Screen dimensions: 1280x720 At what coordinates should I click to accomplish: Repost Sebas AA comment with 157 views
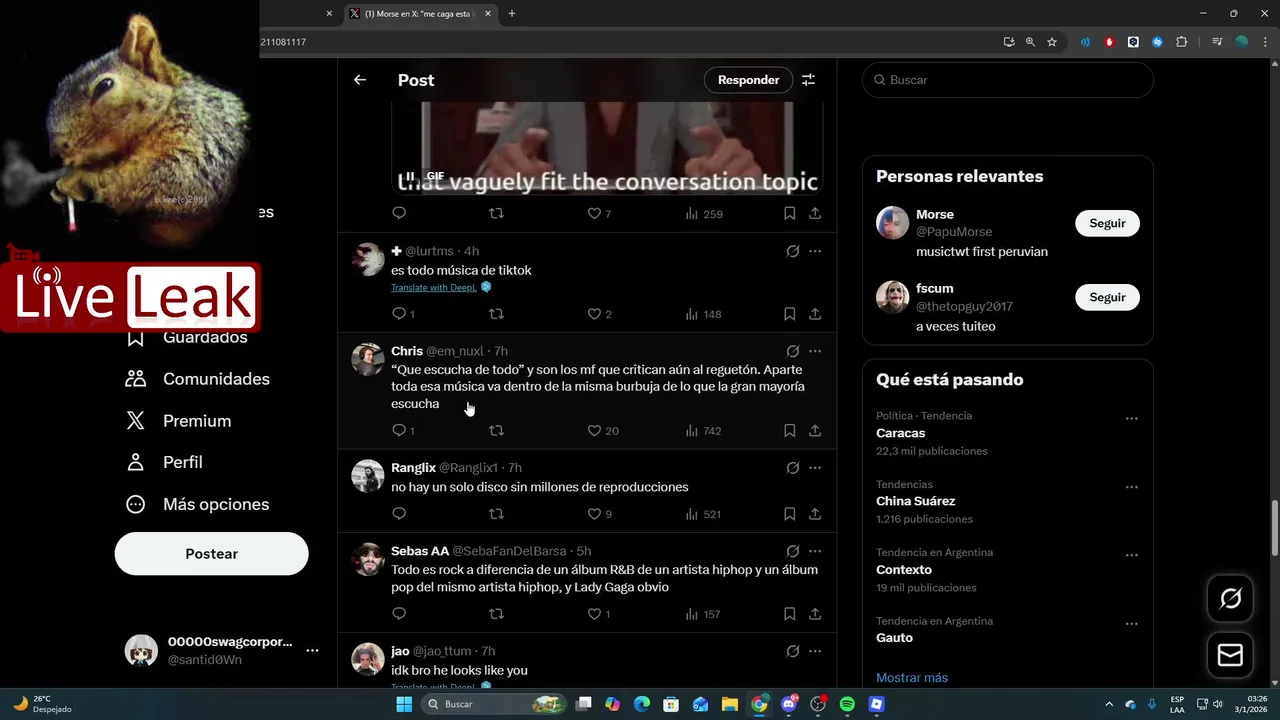coord(496,614)
